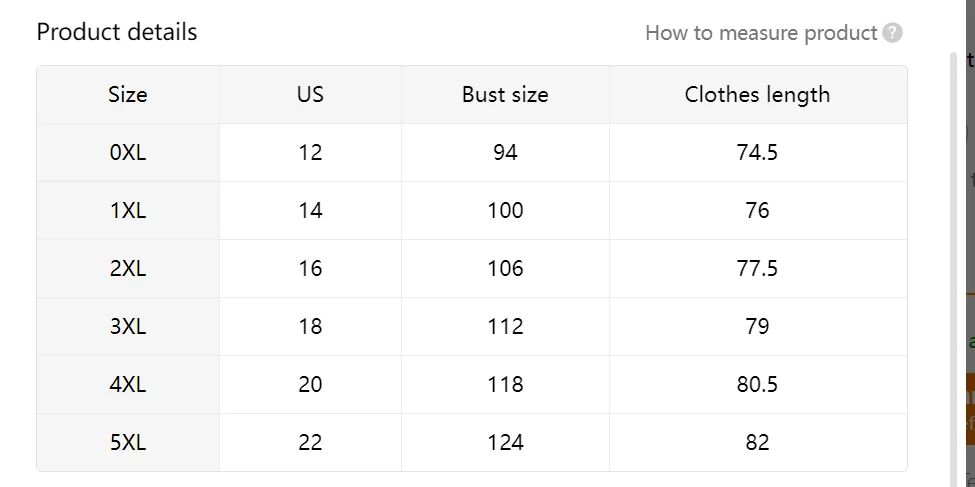Click the US size 18 cell
The image size is (975, 487).
310,327
